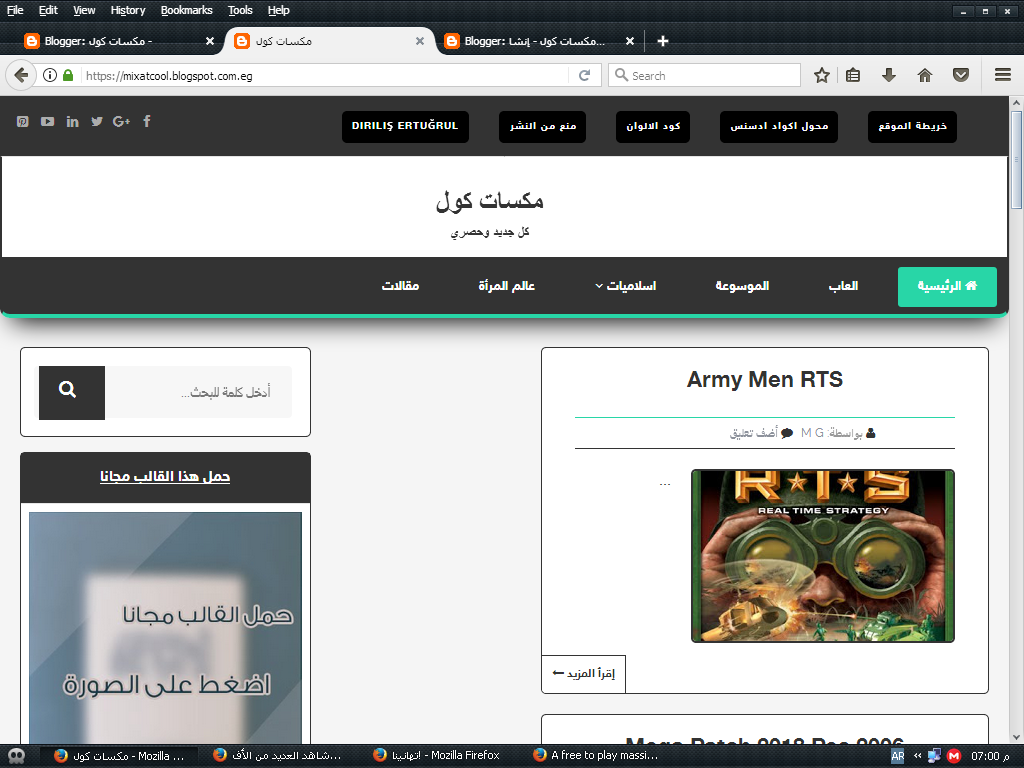
Task: Open the site's Google Plus icon
Action: coord(121,121)
